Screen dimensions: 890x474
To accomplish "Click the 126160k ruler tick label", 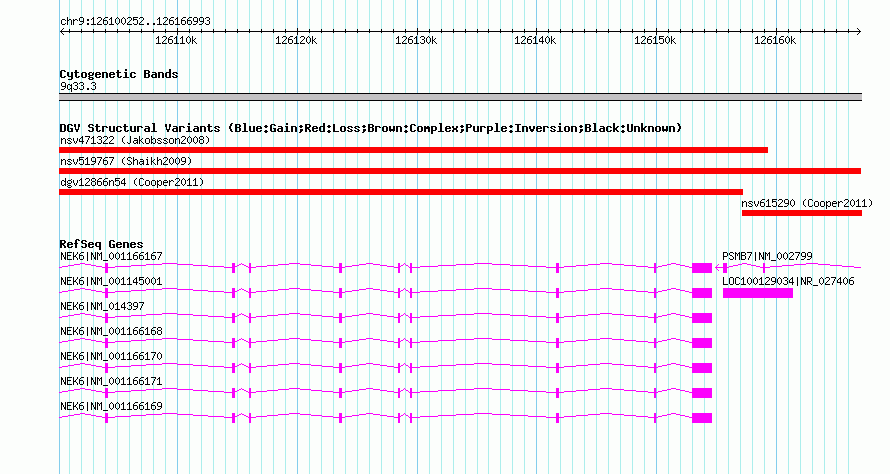I will (x=775, y=40).
